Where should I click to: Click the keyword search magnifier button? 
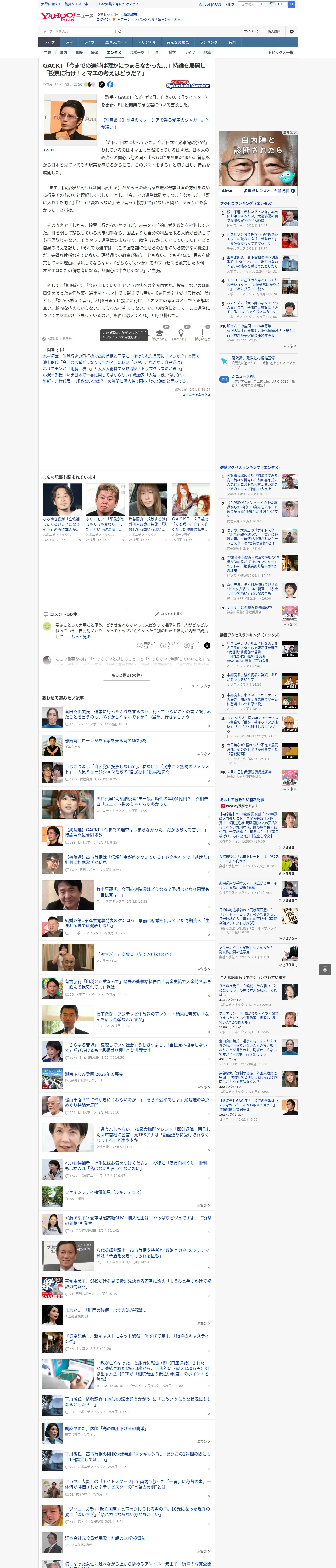pos(120,32)
